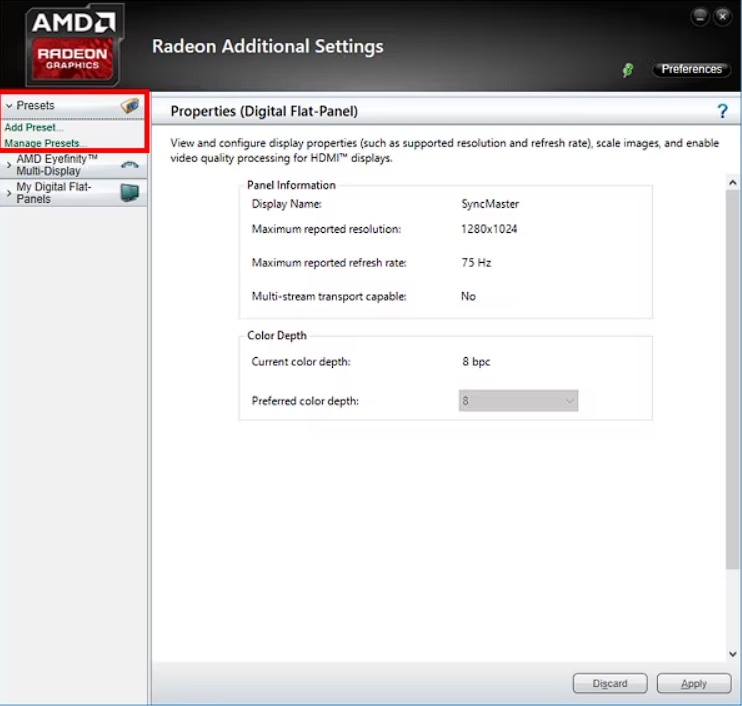Click the AMD Radeon Graphics logo
The image size is (742, 706).
coord(73,46)
